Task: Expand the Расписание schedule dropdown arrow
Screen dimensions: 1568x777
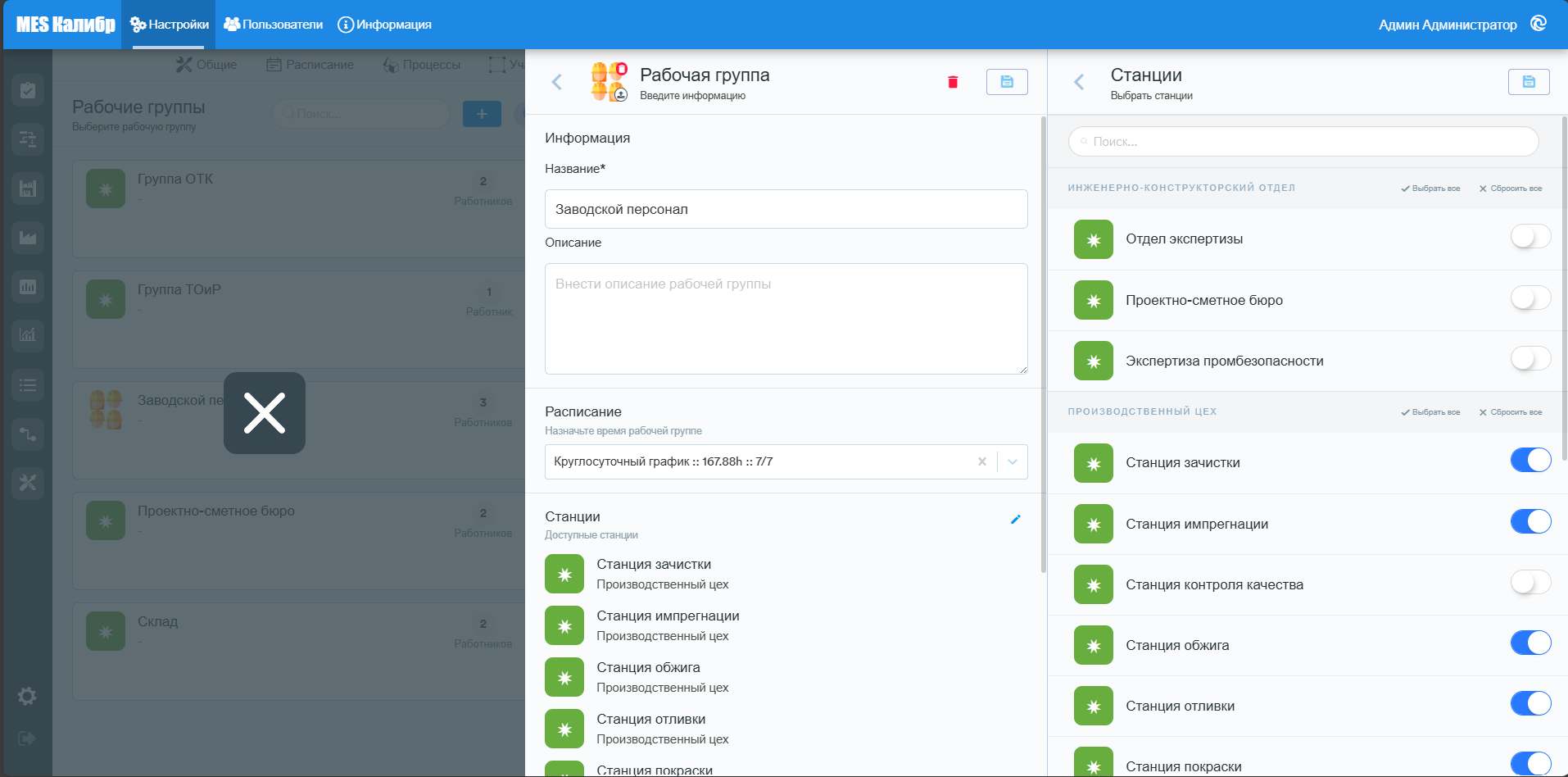Action: pos(1013,461)
